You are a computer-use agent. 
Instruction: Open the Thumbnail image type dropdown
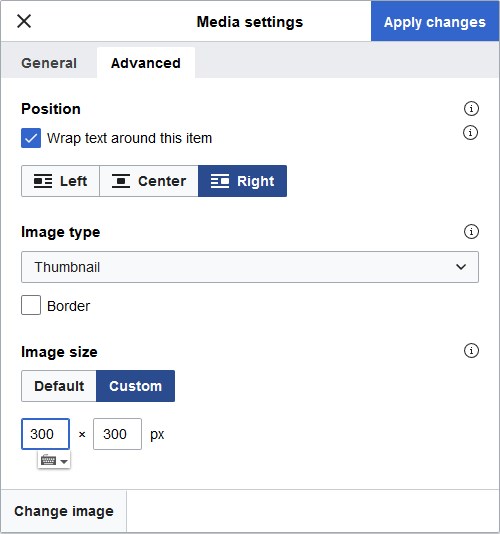(250, 267)
